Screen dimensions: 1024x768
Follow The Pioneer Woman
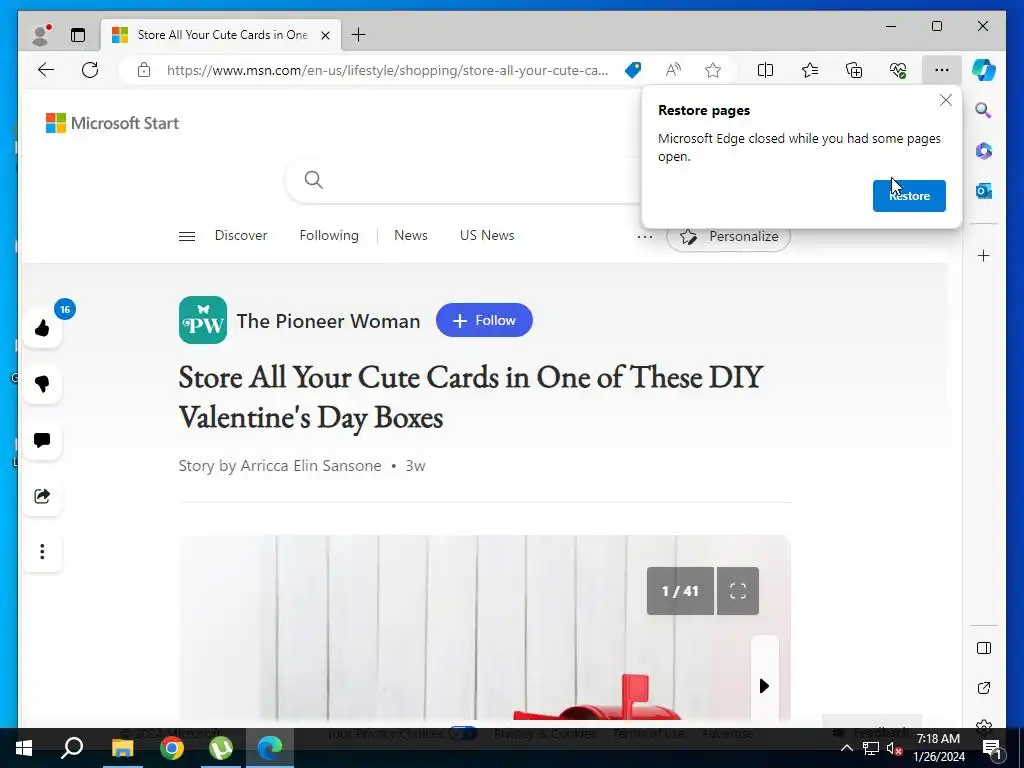coord(485,320)
